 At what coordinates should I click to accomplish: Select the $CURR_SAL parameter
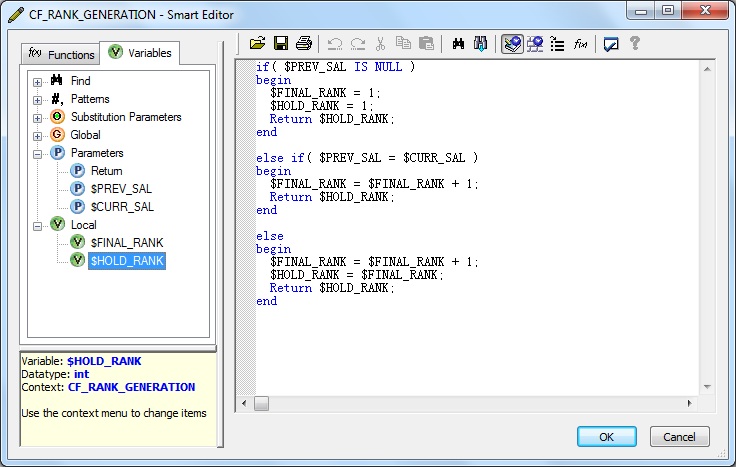click(x=122, y=207)
